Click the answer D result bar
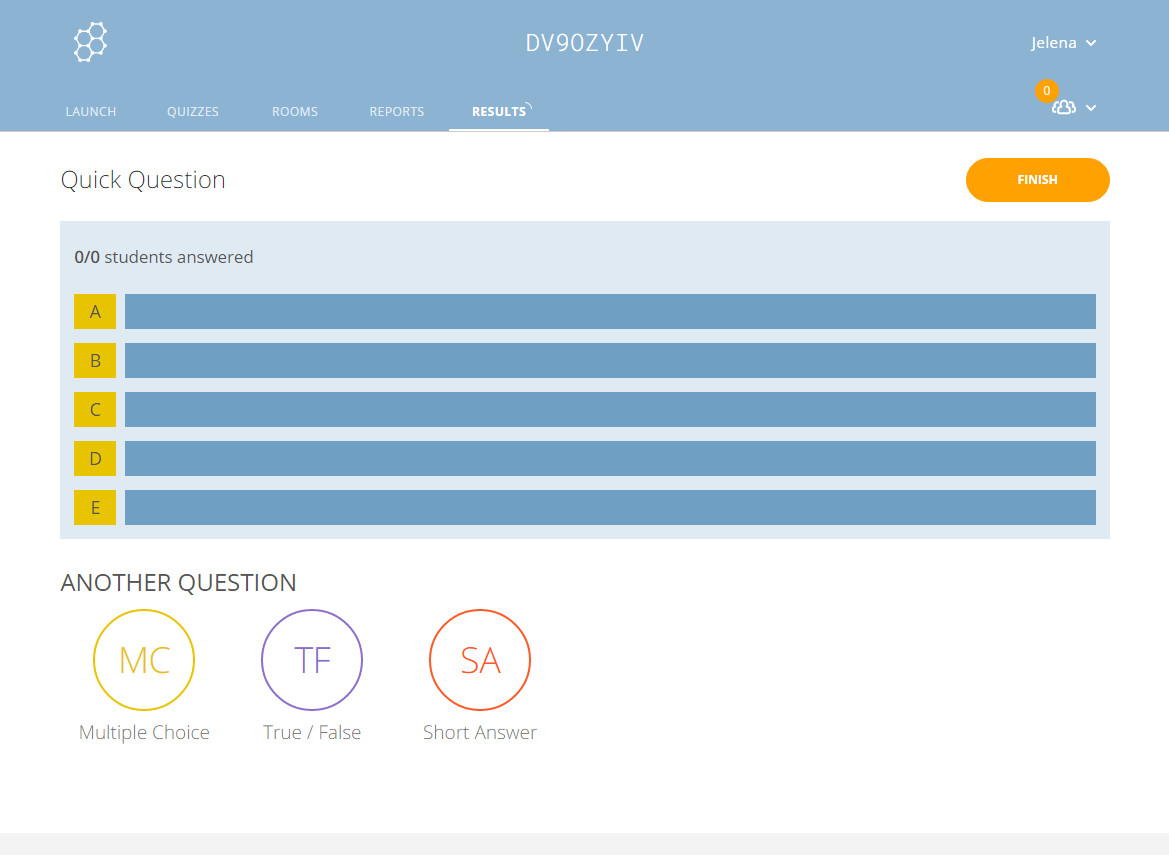1169x855 pixels. (610, 459)
